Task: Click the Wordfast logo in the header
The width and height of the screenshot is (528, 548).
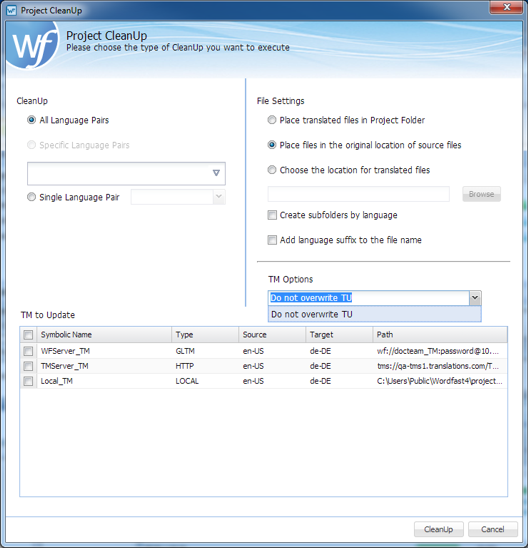Action: click(x=32, y=45)
